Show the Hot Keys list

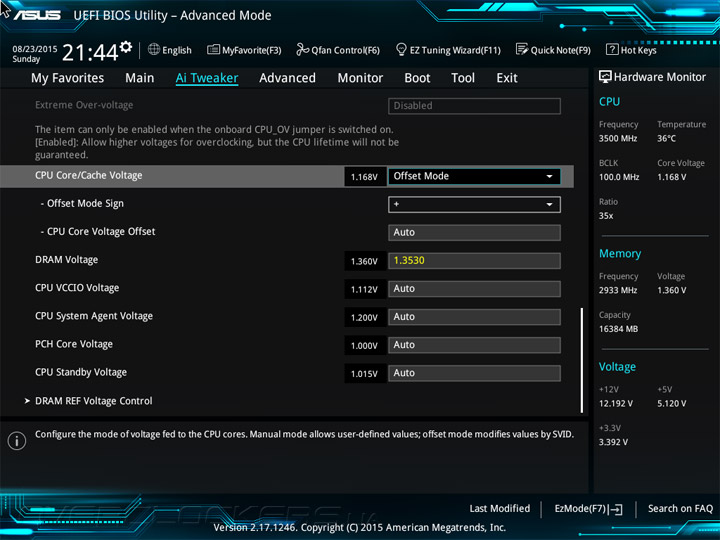[631, 50]
